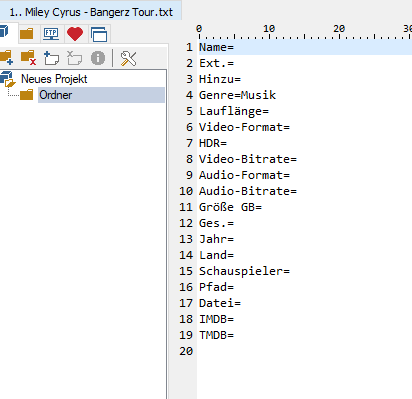Click line 11 text Größe GB=
The height and width of the screenshot is (399, 412).
[x=230, y=207]
